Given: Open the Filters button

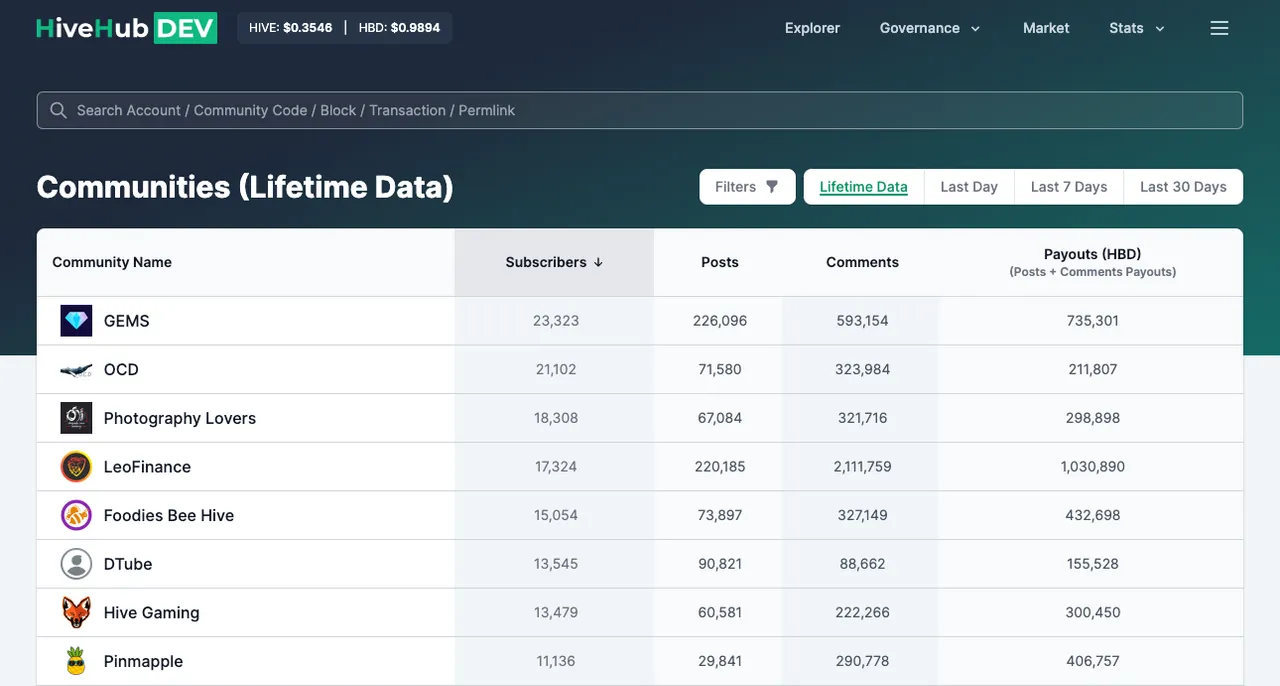Looking at the screenshot, I should [747, 187].
